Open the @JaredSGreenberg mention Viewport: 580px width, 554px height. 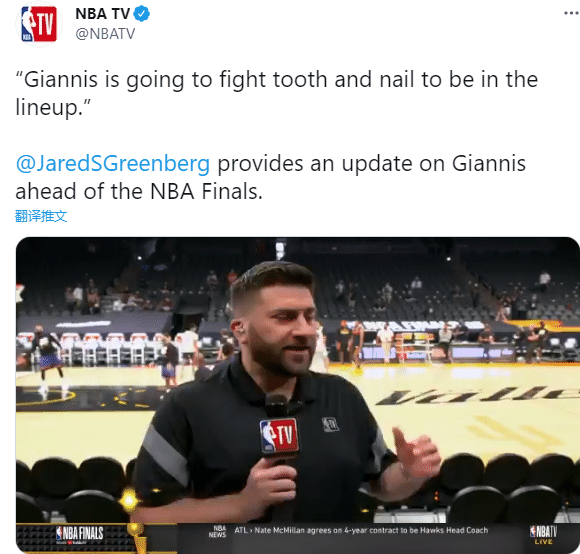tap(113, 163)
